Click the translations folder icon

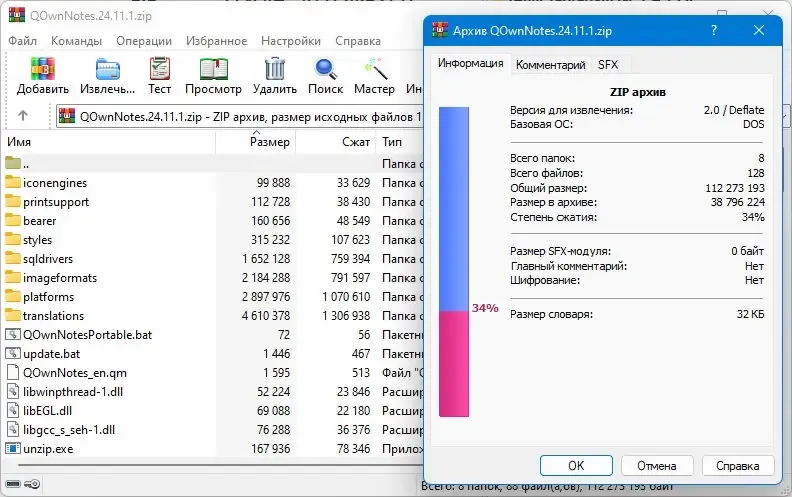click(13, 315)
